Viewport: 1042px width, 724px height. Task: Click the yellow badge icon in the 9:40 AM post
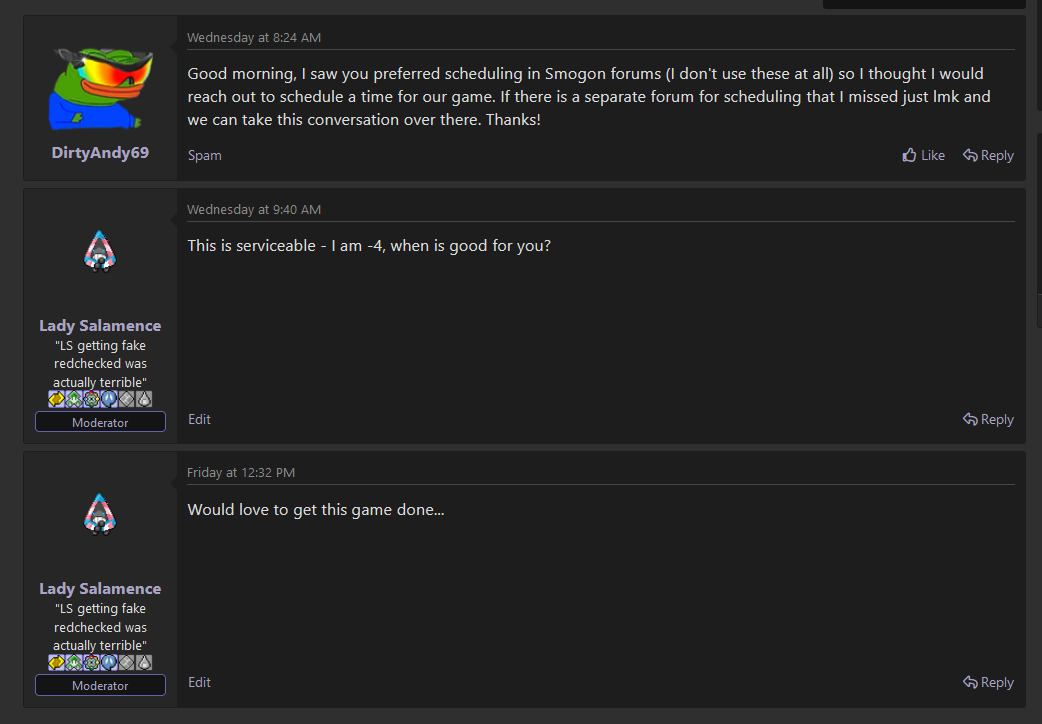point(57,399)
